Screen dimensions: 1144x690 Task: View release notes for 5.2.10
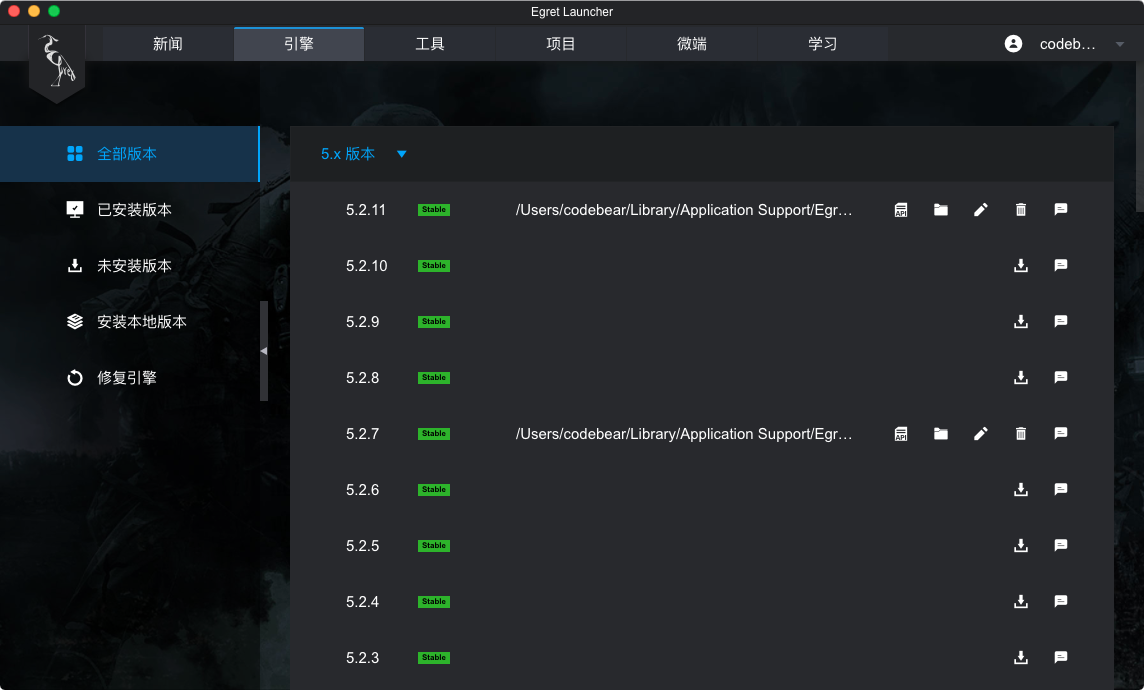(1061, 265)
